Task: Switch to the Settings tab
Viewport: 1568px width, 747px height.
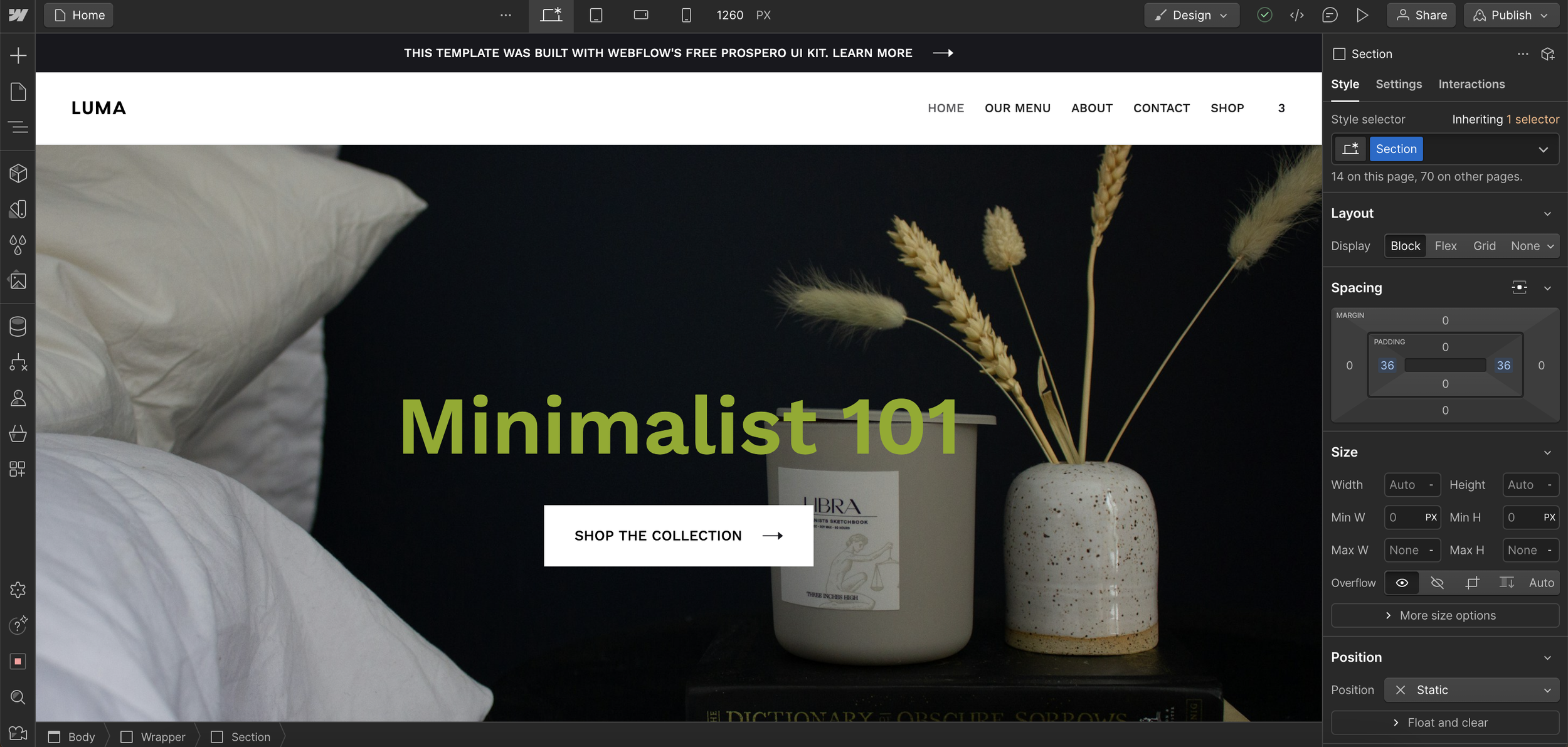Action: [1398, 84]
